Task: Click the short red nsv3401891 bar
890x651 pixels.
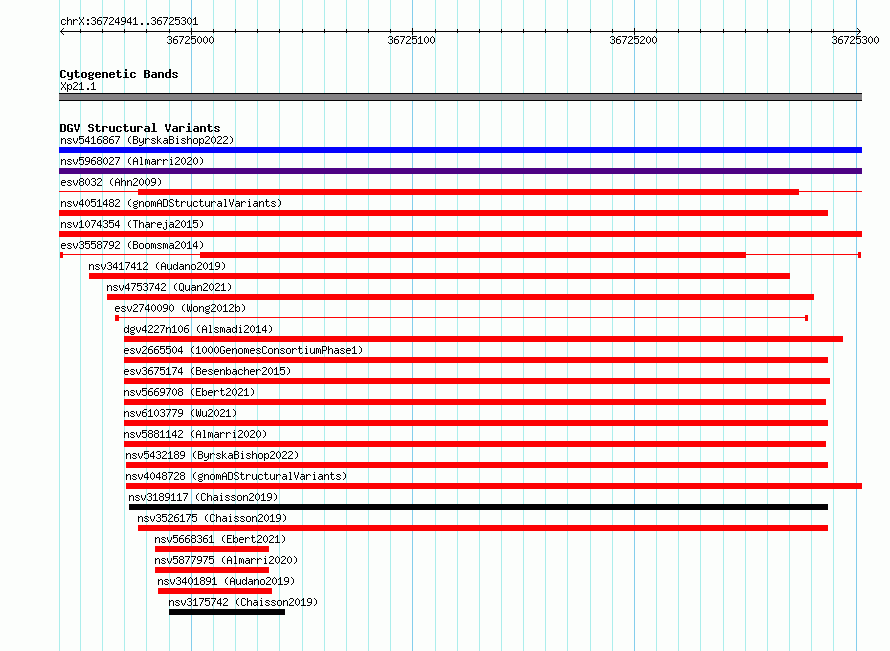Action: [215, 591]
